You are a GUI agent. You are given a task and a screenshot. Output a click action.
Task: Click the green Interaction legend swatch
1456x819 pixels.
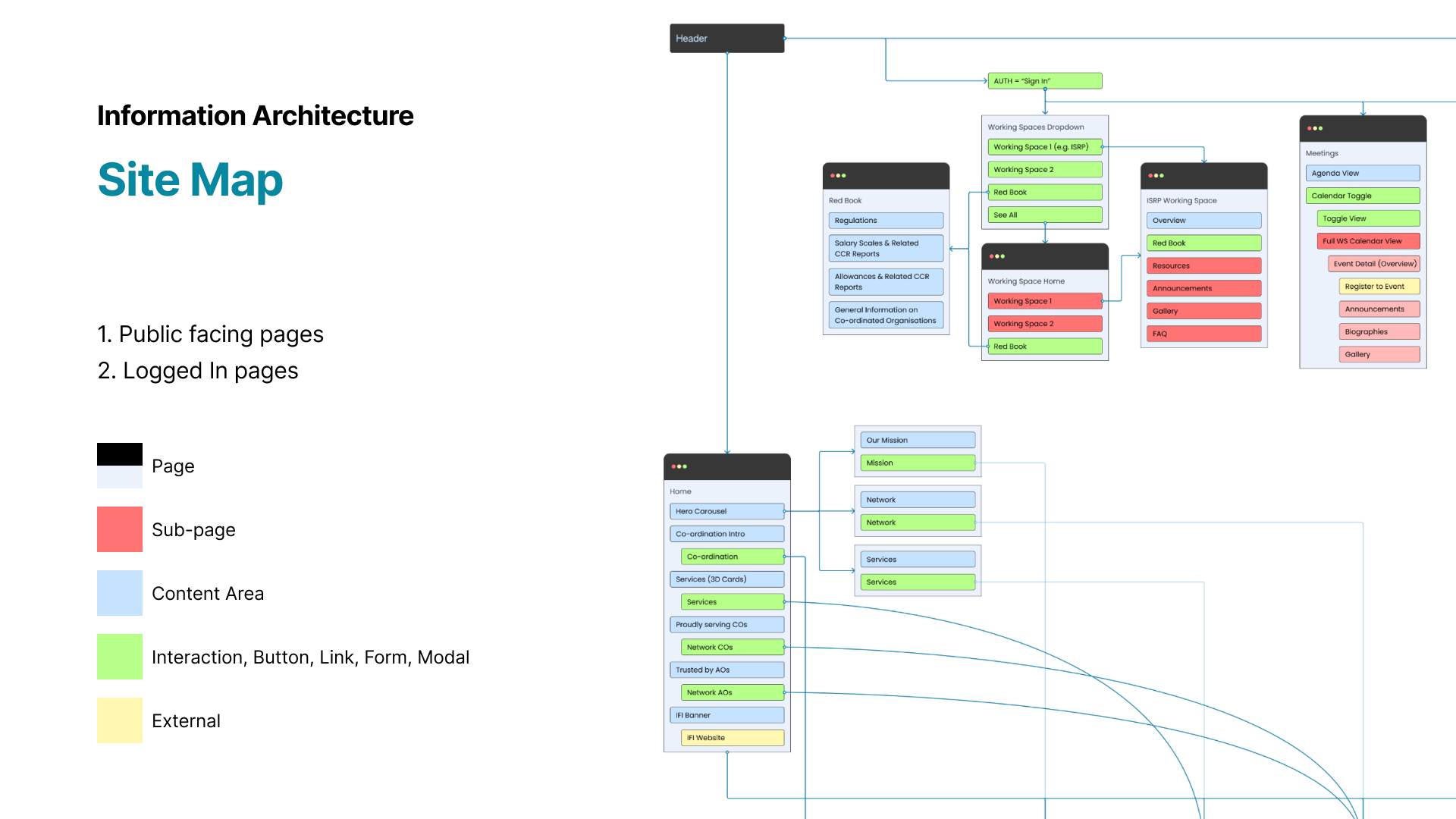(119, 656)
